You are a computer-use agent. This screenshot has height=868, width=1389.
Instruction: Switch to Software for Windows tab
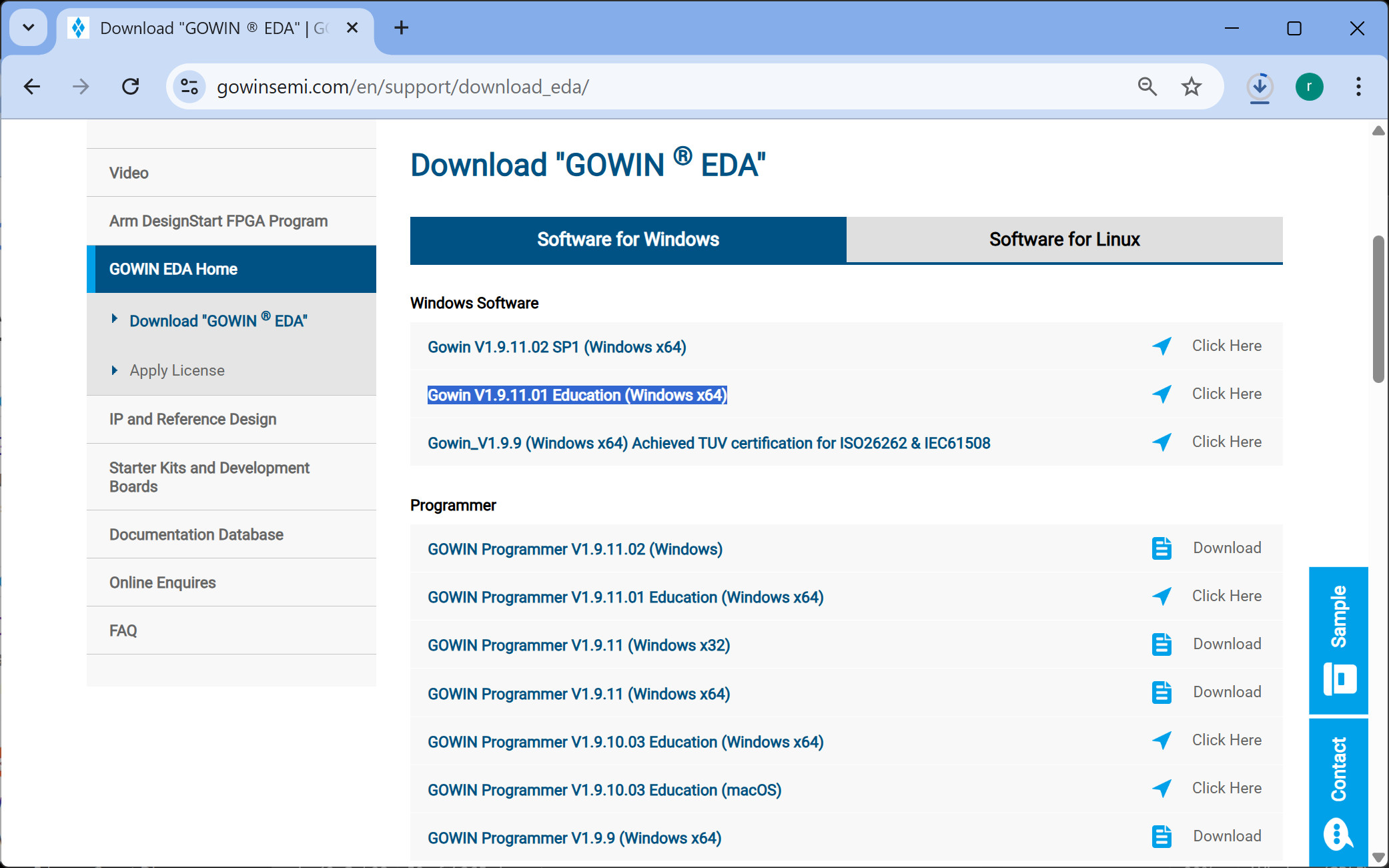click(x=628, y=240)
